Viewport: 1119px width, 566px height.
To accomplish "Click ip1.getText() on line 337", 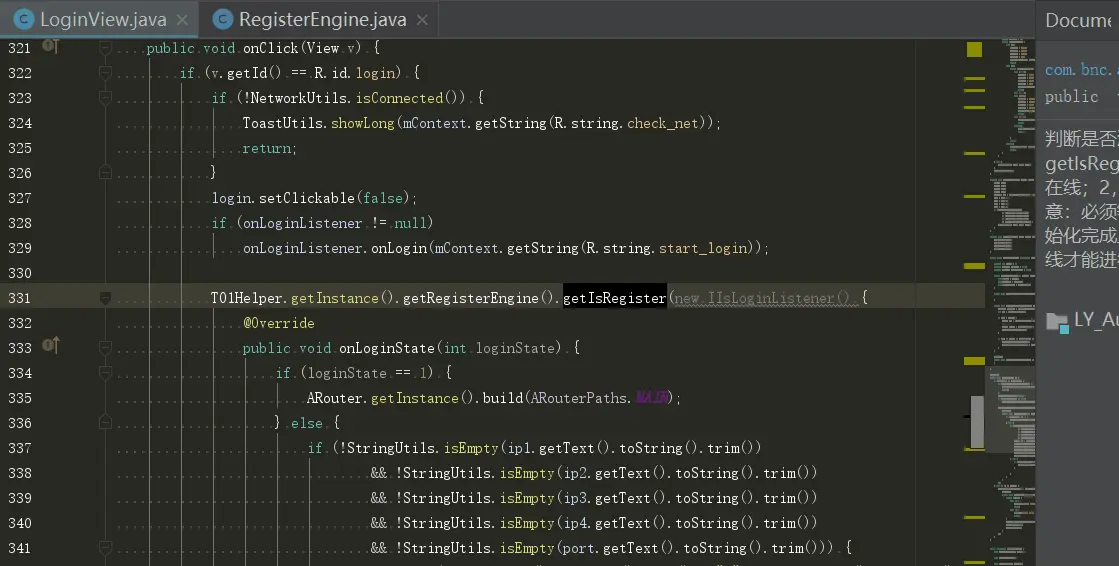I will pyautogui.click(x=559, y=448).
